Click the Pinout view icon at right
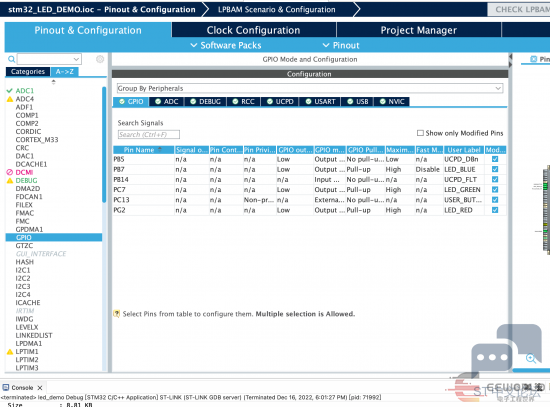 (x=534, y=59)
